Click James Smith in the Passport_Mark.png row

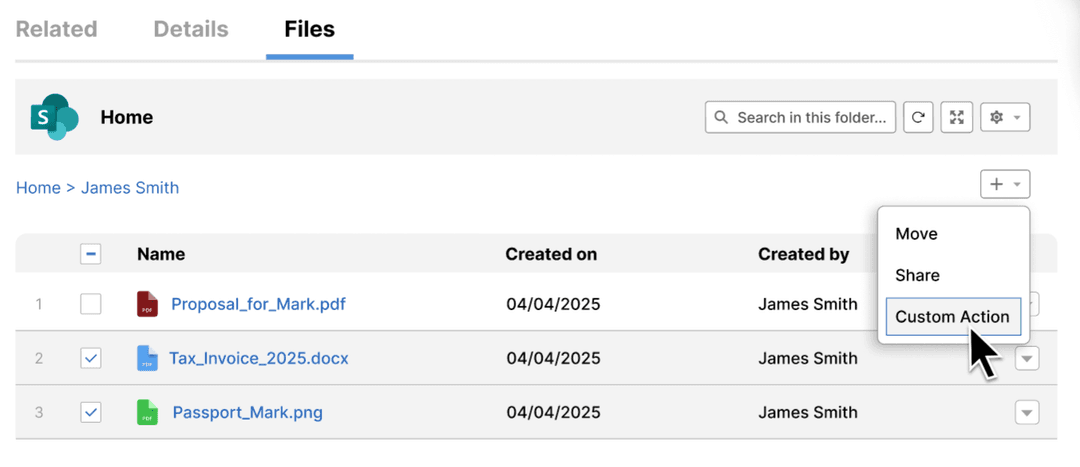click(808, 413)
